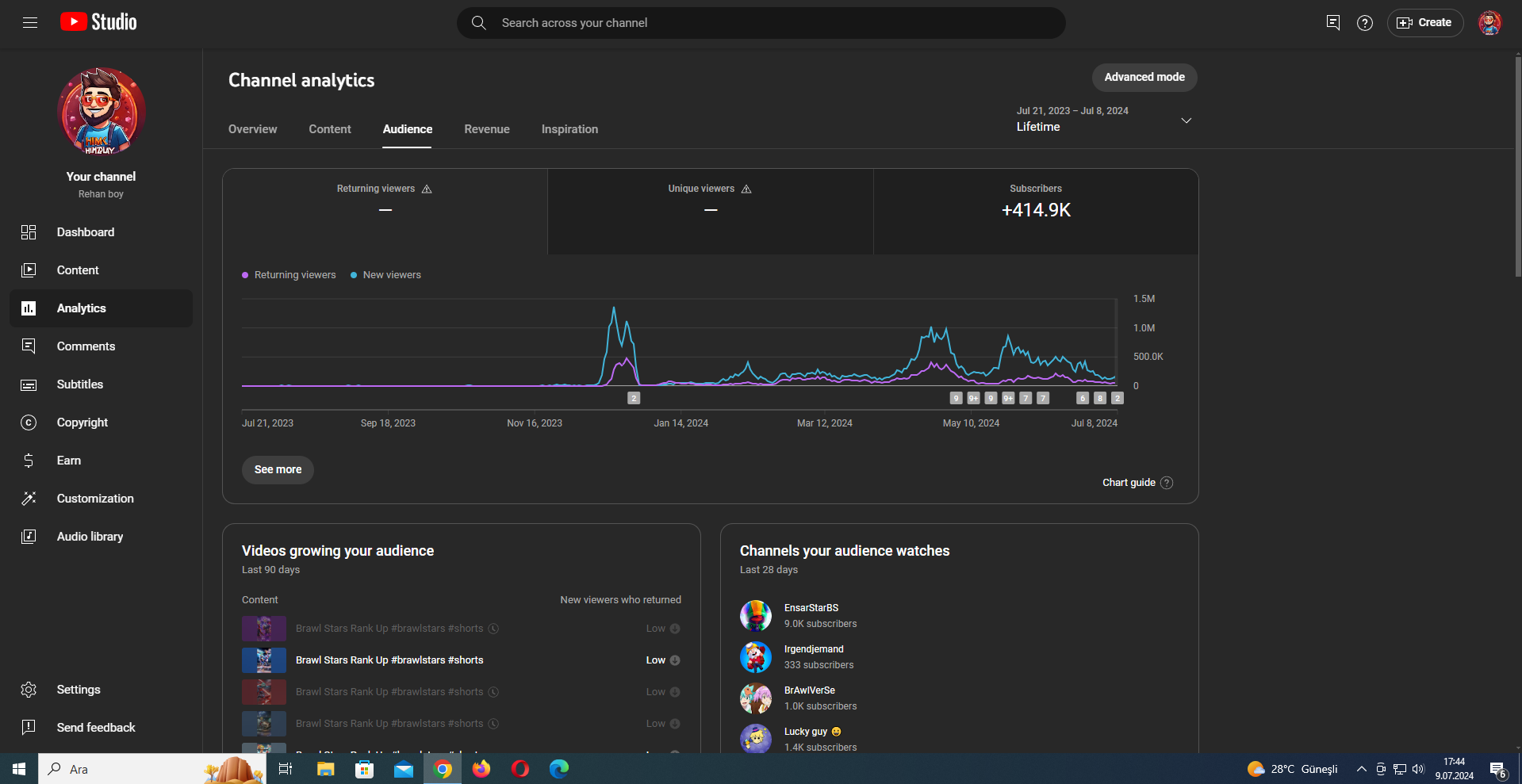Select the Subscribers metric card
Screen dimensions: 1522x784
tap(1036, 212)
